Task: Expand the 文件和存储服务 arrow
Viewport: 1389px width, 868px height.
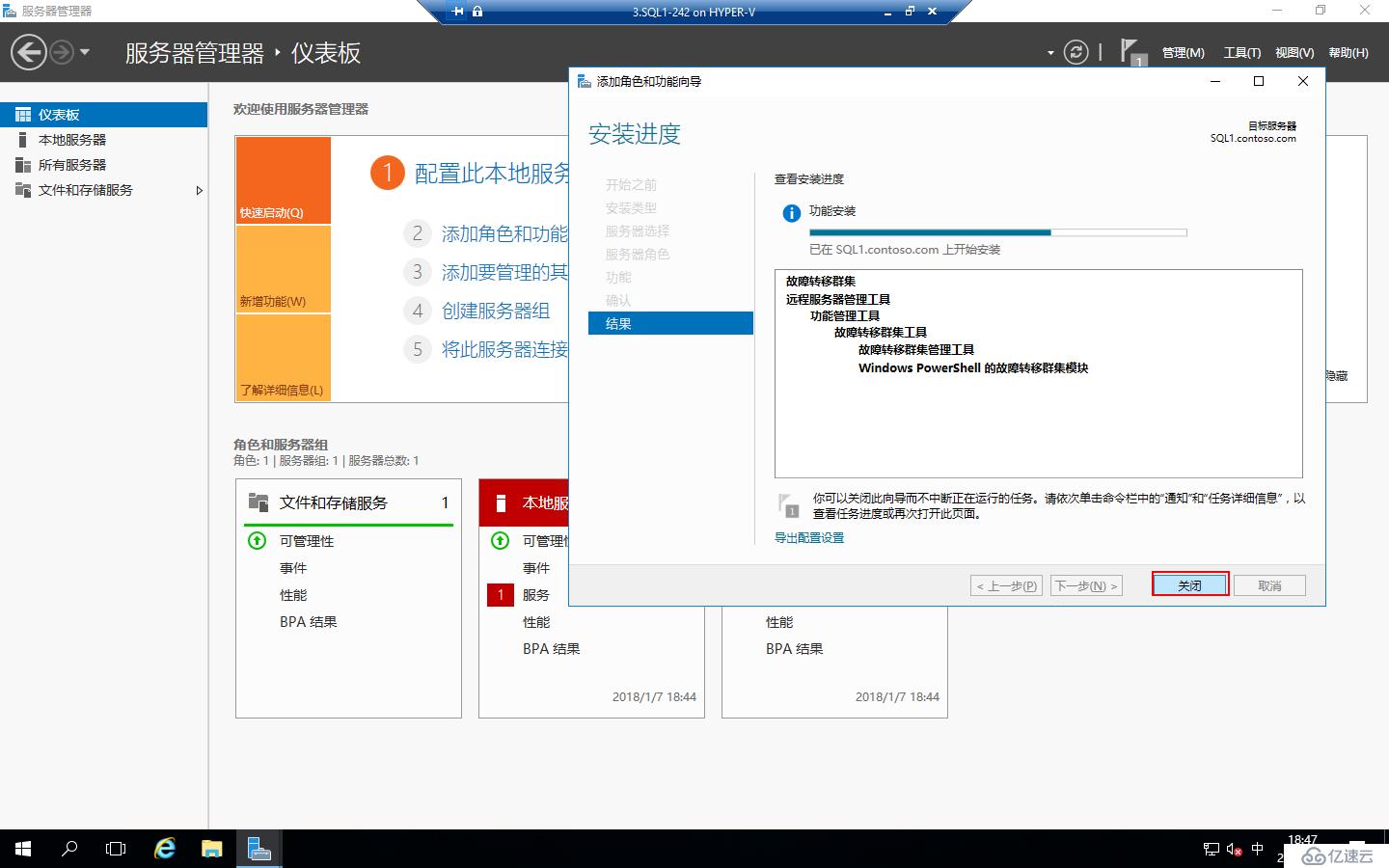Action: tap(200, 190)
